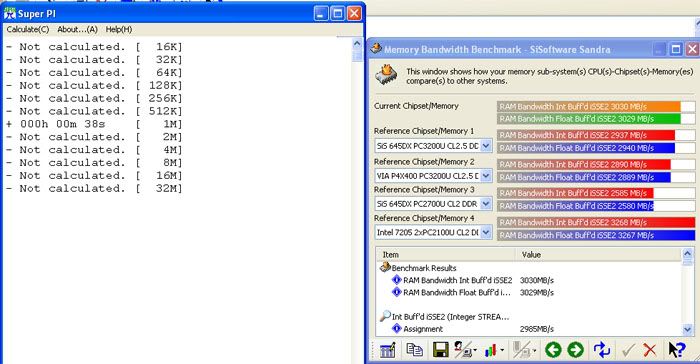The image size is (700, 364).
Task: Open the bar chart icon's dropdown arrow
Action: [502, 351]
